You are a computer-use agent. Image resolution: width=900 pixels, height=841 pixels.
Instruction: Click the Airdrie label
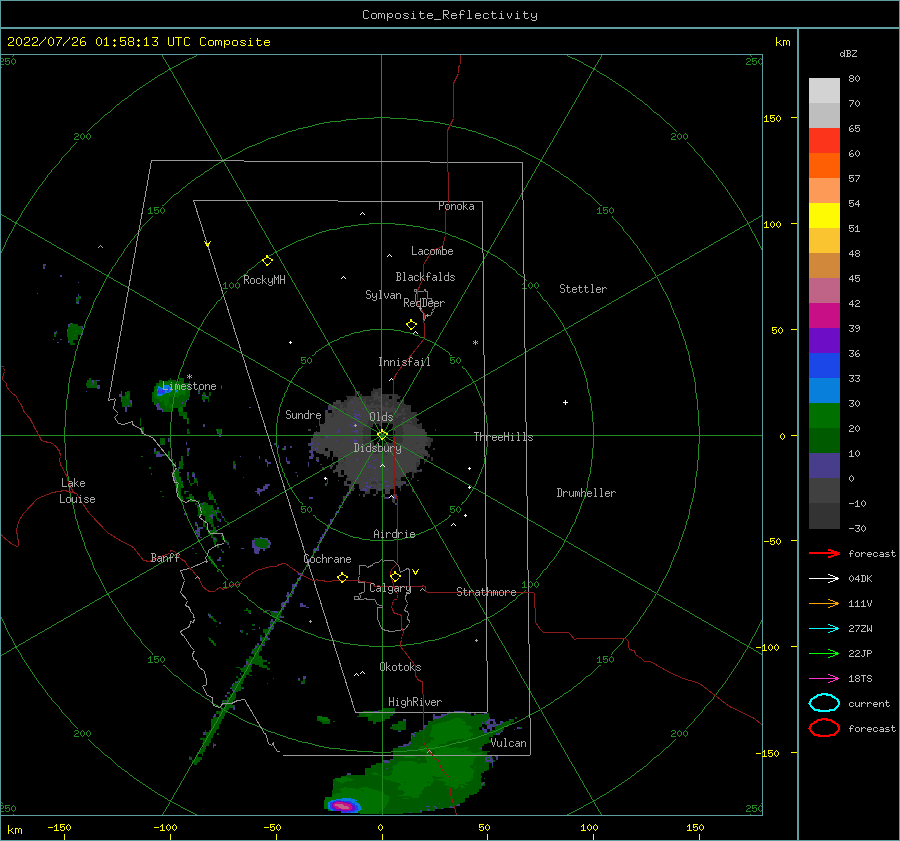394,534
